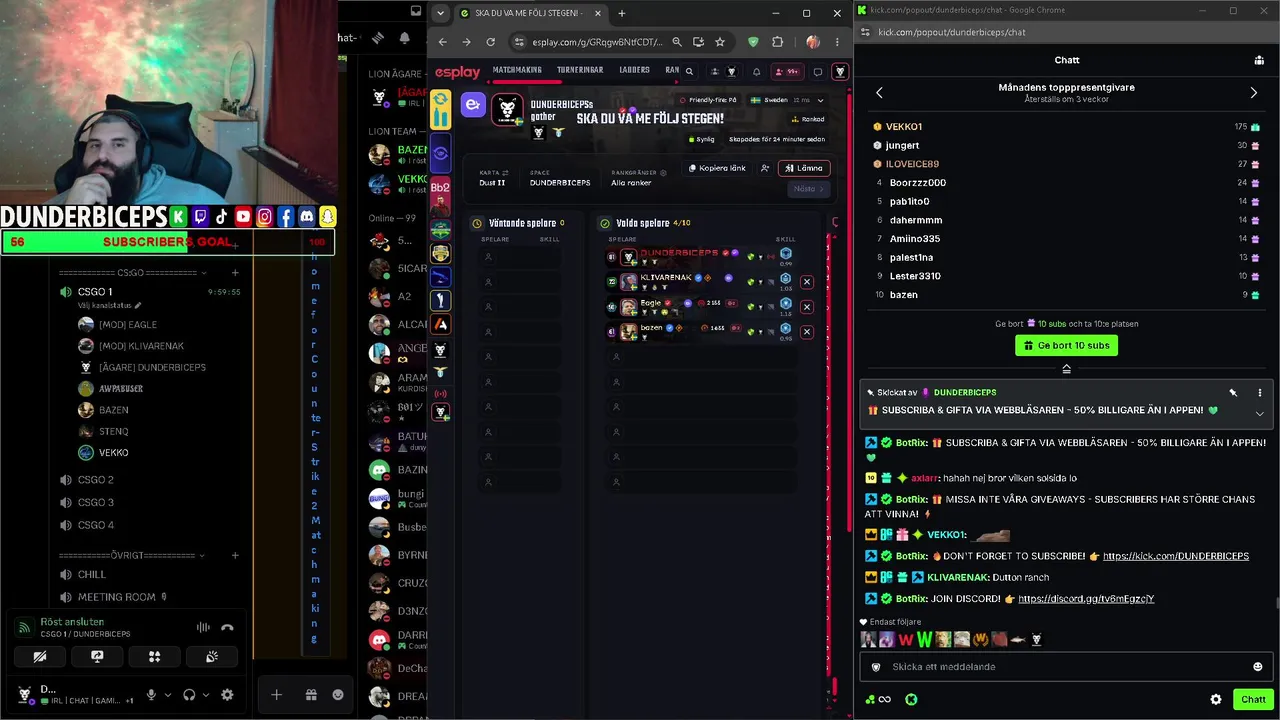Screen dimensions: 1280x720
Task: Open emoji picker in Kick chat input
Action: (x=1257, y=667)
